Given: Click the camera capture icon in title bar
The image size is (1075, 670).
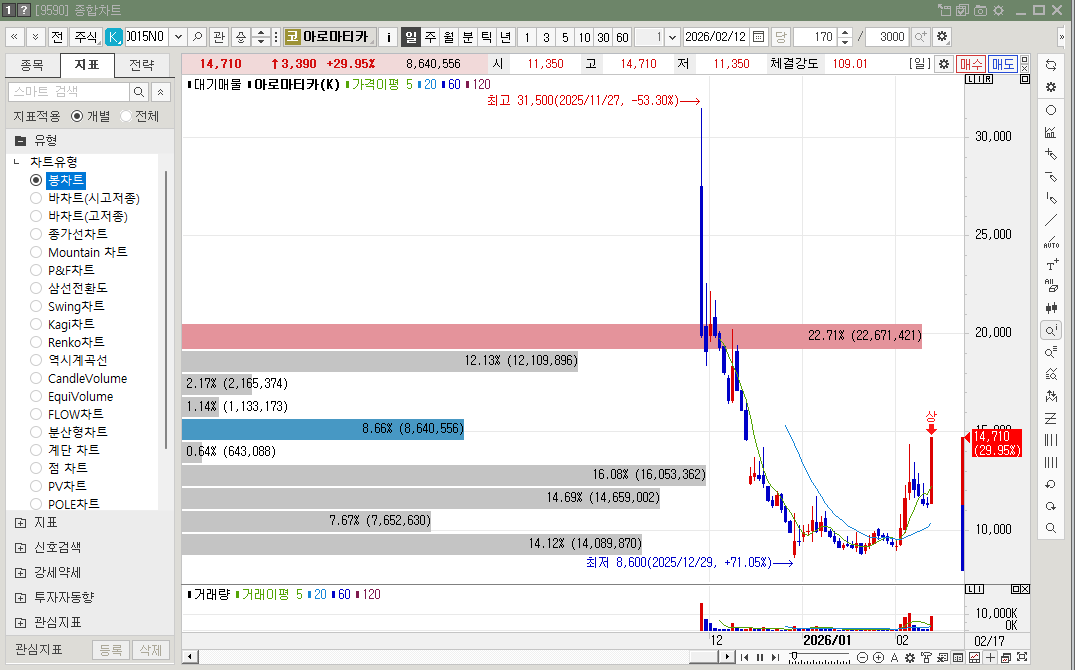Looking at the screenshot, I should (x=981, y=10).
